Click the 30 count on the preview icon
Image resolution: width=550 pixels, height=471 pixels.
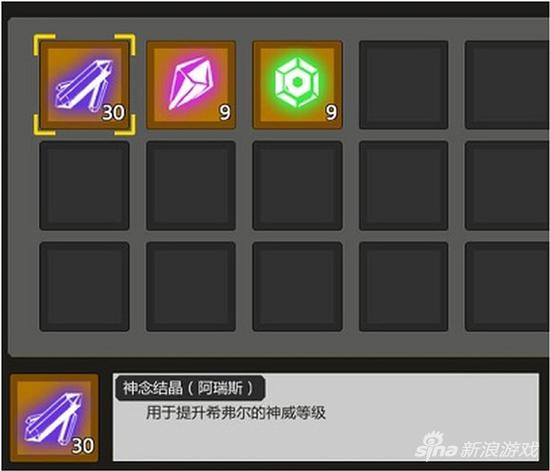click(x=83, y=446)
